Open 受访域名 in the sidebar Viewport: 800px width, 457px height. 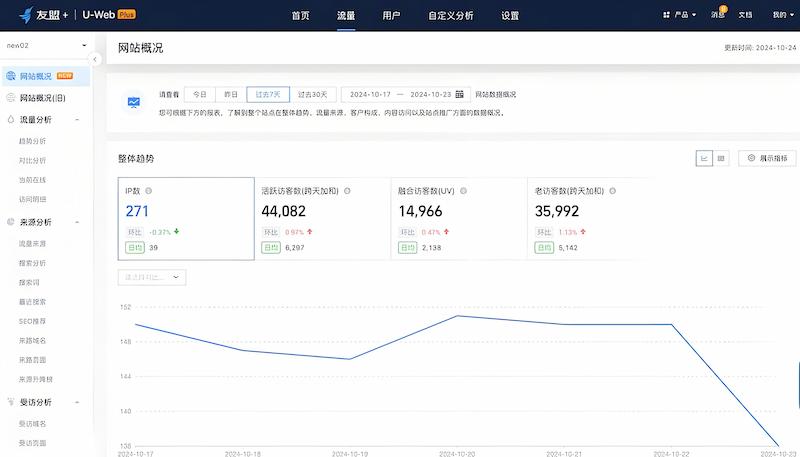32,423
